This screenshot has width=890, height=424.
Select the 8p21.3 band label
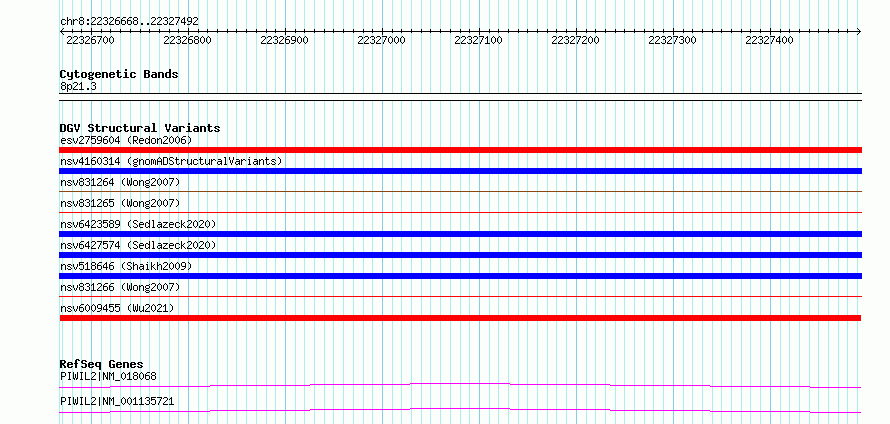tap(77, 87)
